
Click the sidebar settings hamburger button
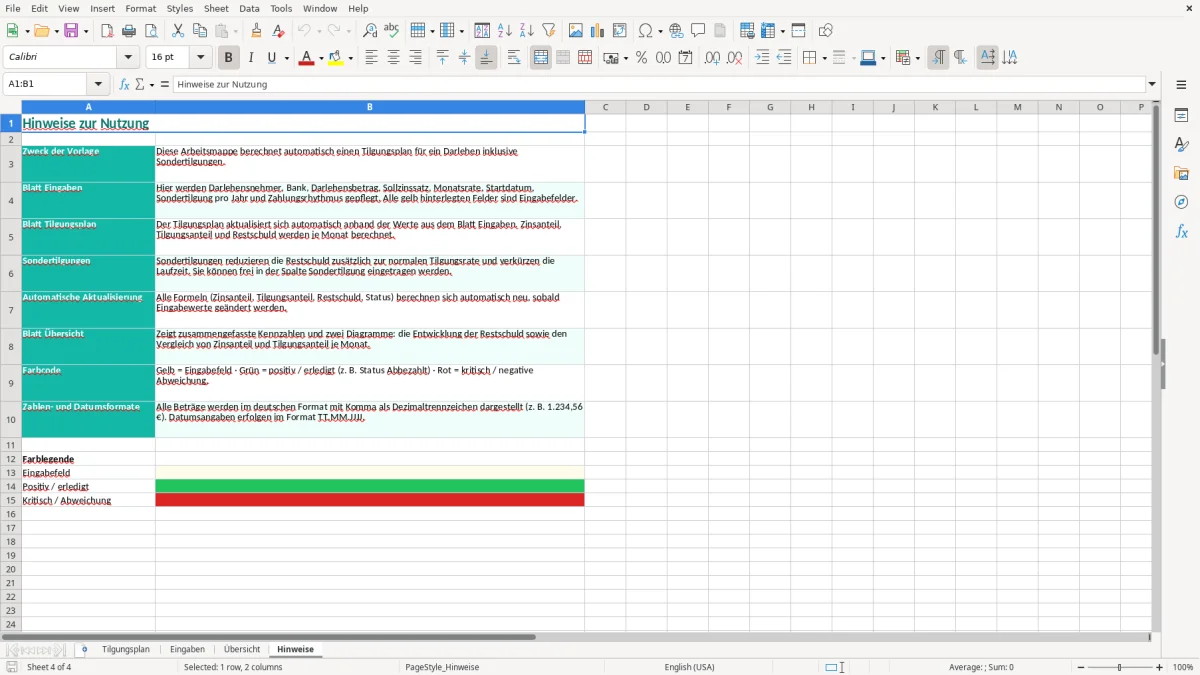1181,85
